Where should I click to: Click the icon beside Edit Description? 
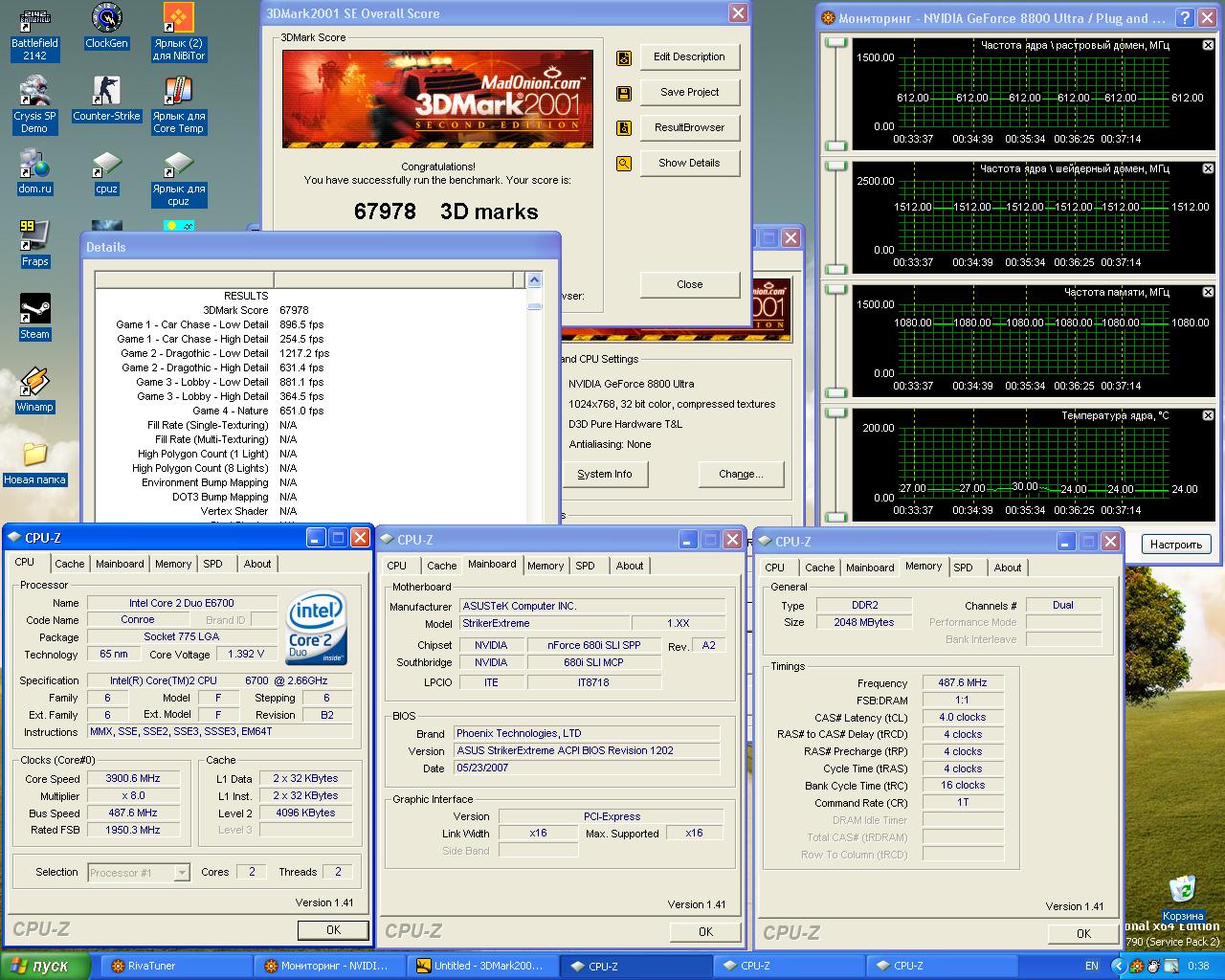624,57
